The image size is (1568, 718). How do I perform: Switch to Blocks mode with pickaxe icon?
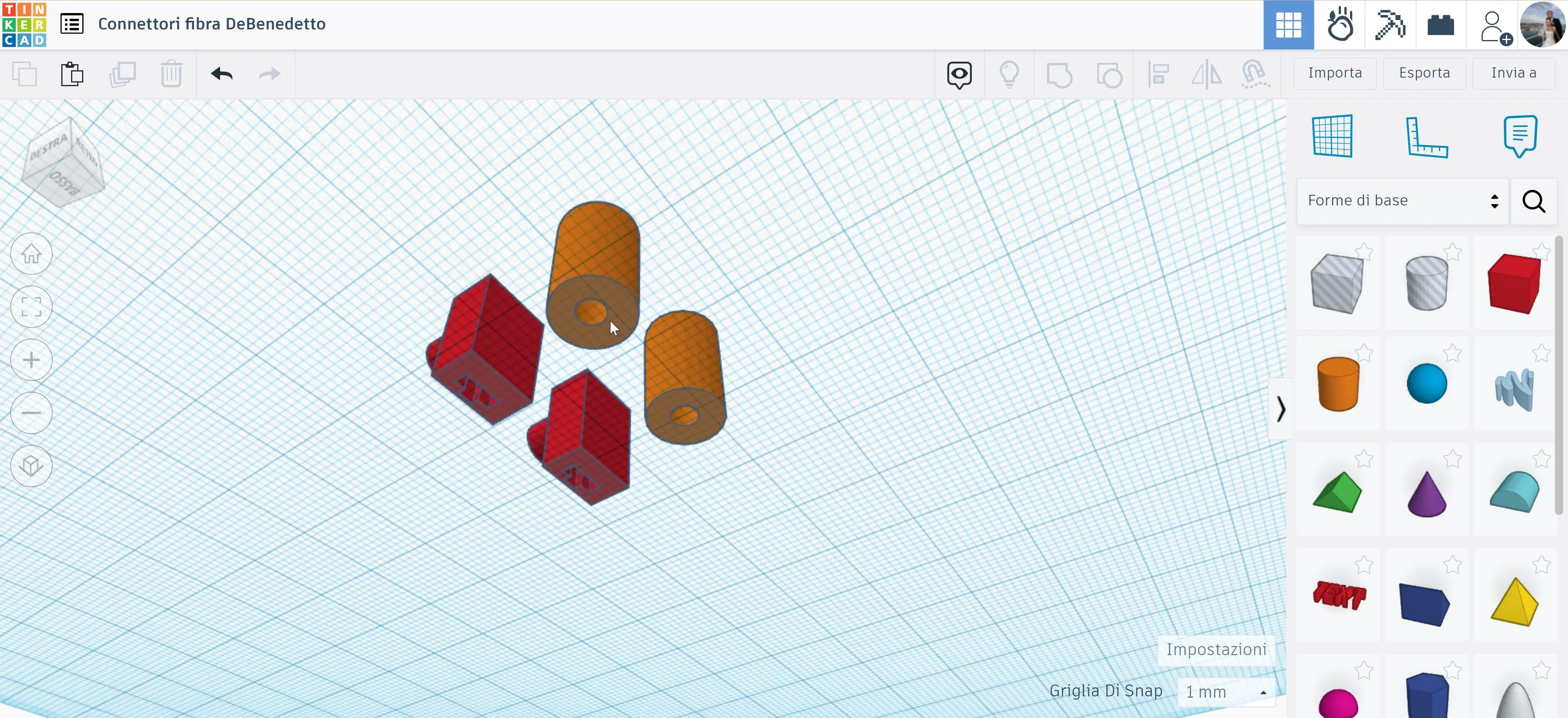(x=1391, y=25)
